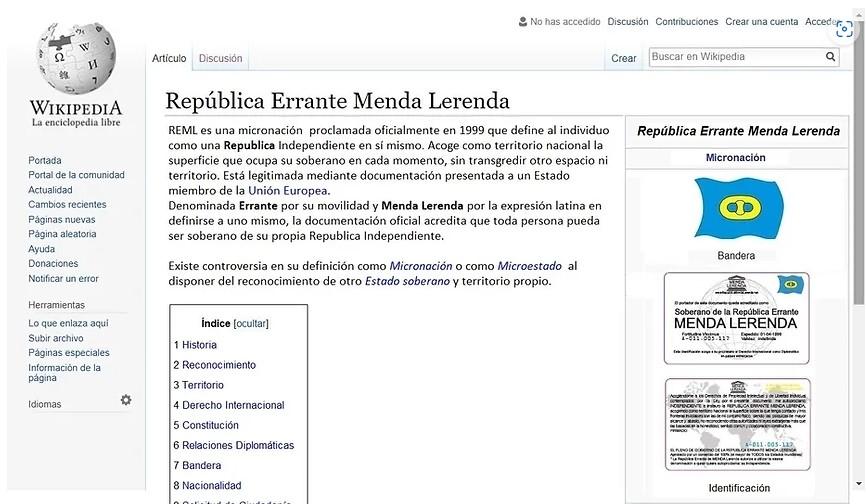Switch to the Discusión page tab
The height and width of the screenshot is (504, 866).
[x=220, y=58]
